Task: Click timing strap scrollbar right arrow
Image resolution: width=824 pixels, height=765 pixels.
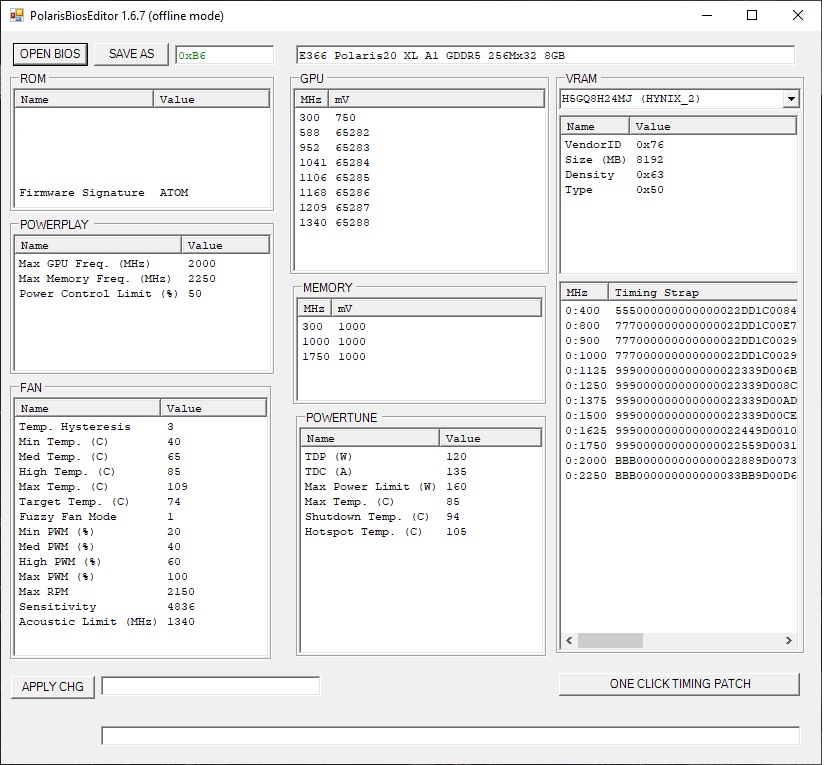Action: (789, 640)
